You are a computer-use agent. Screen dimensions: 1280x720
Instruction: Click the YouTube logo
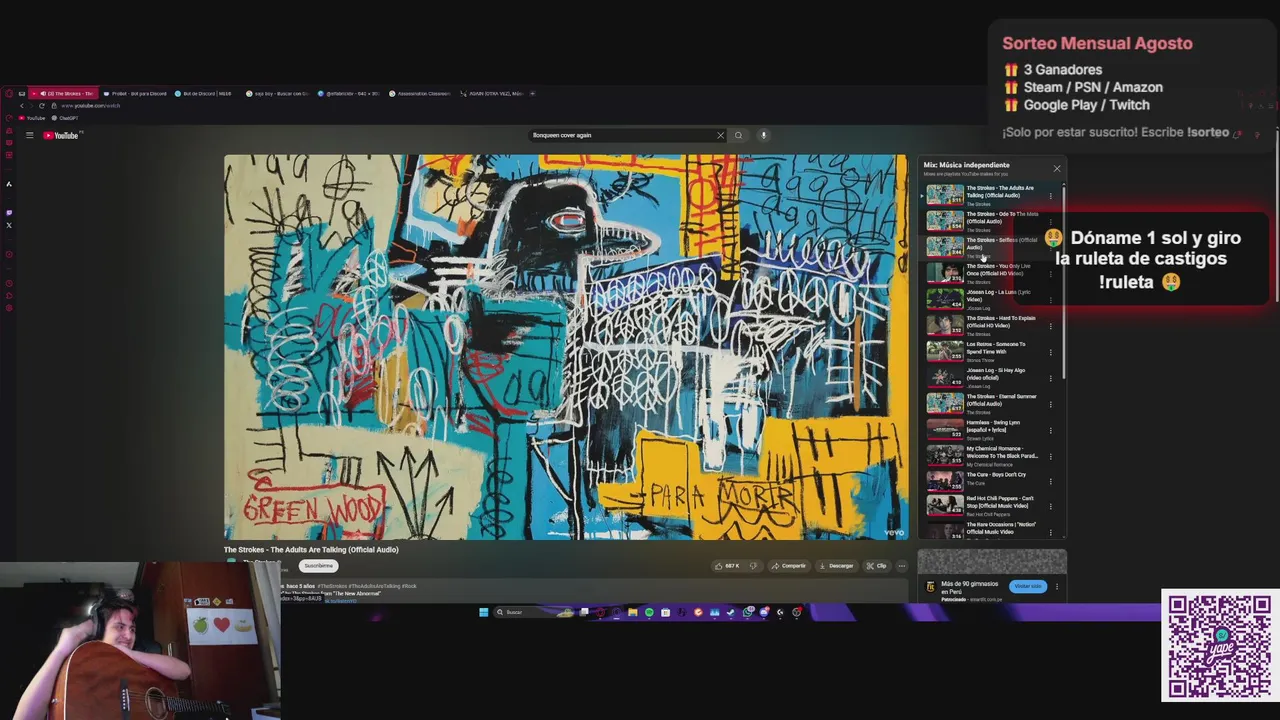pos(61,135)
